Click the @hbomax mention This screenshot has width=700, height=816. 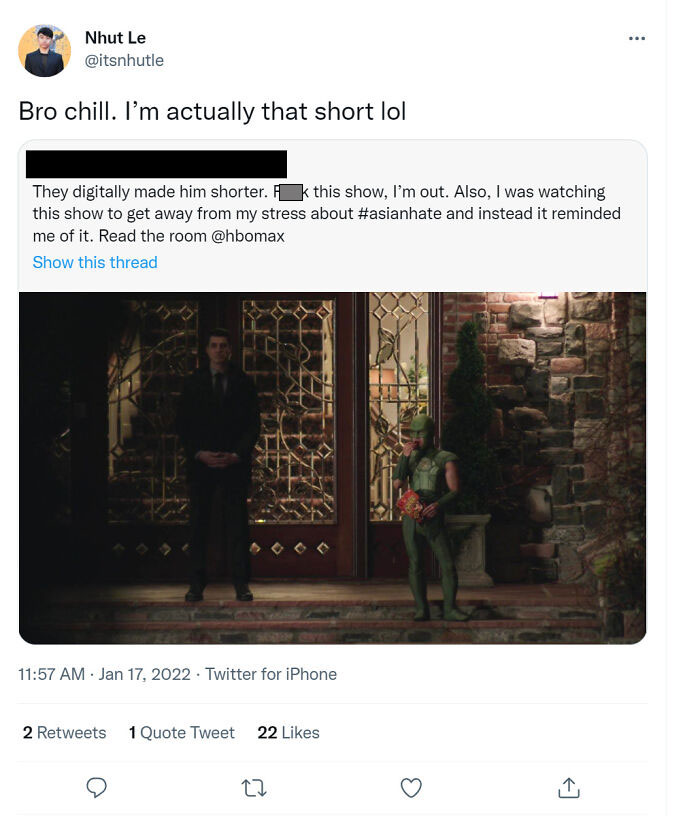click(x=248, y=236)
